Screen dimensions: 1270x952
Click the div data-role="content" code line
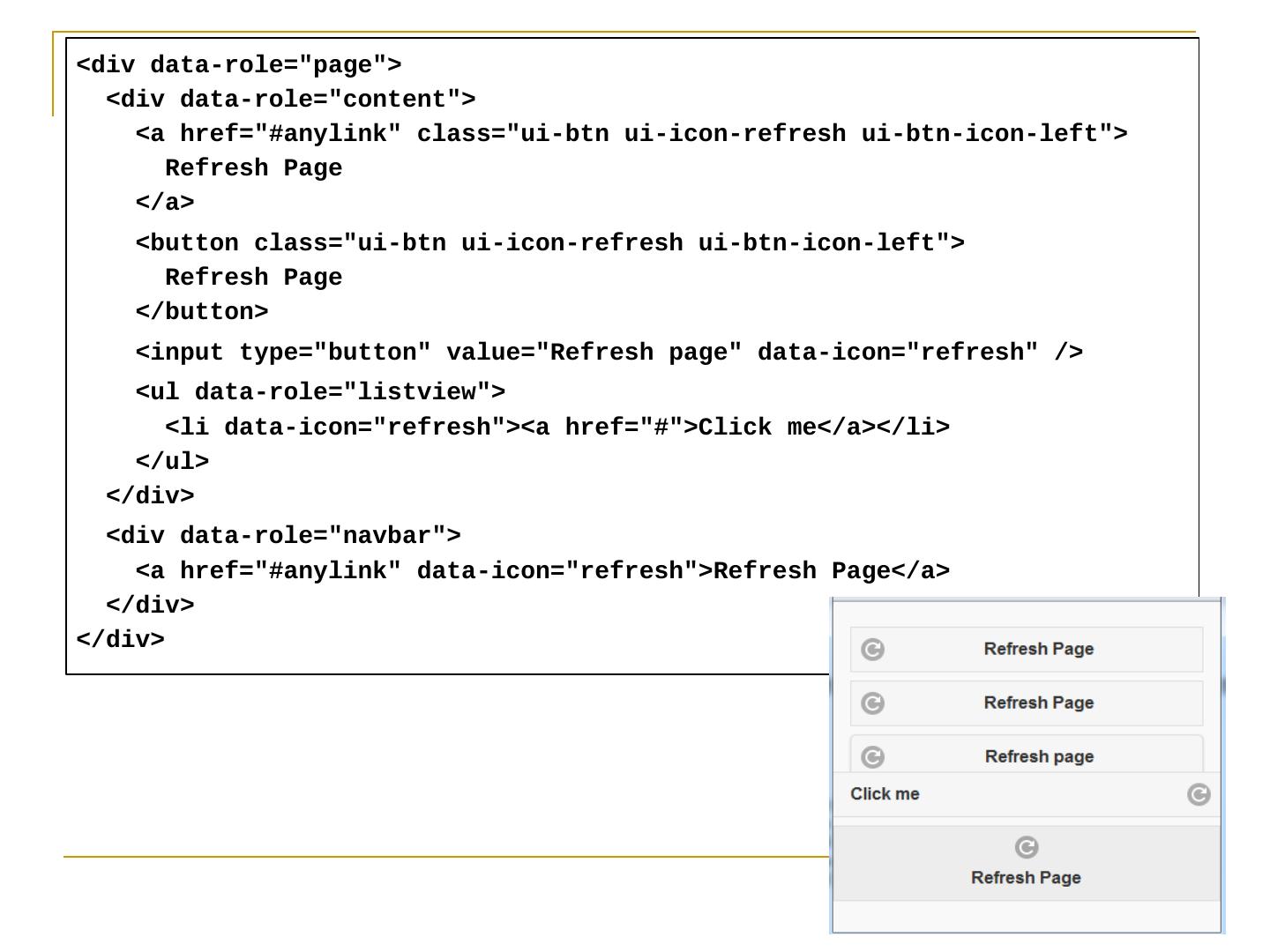click(x=290, y=100)
